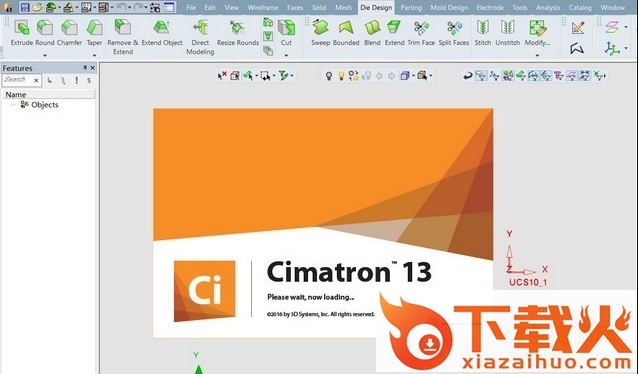Use the Trim Face tool

tap(421, 33)
